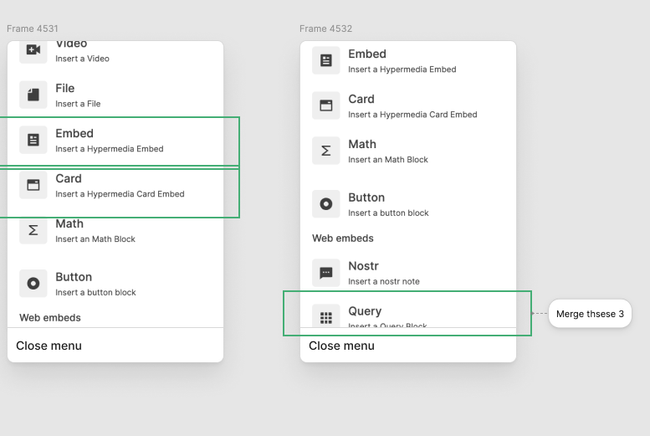The height and width of the screenshot is (436, 650).
Task: Pick the Button item in Frame 4532
Action: click(x=408, y=204)
